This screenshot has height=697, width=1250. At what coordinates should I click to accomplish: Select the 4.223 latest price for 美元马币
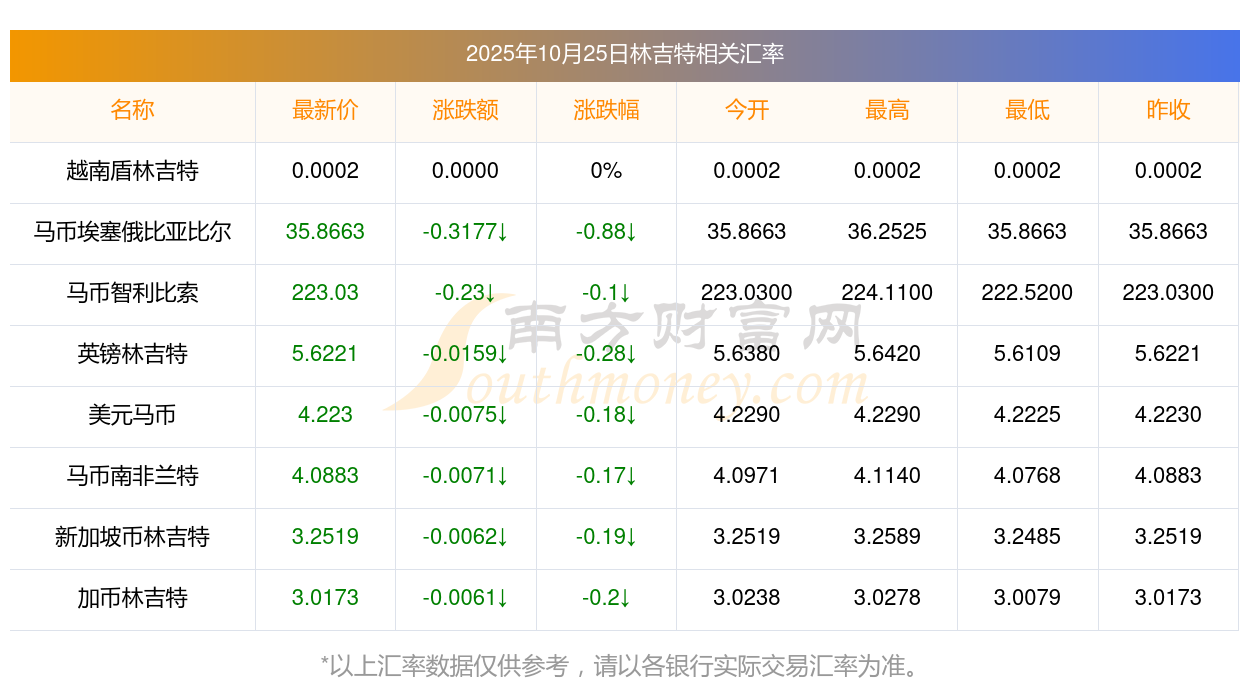[x=325, y=415]
